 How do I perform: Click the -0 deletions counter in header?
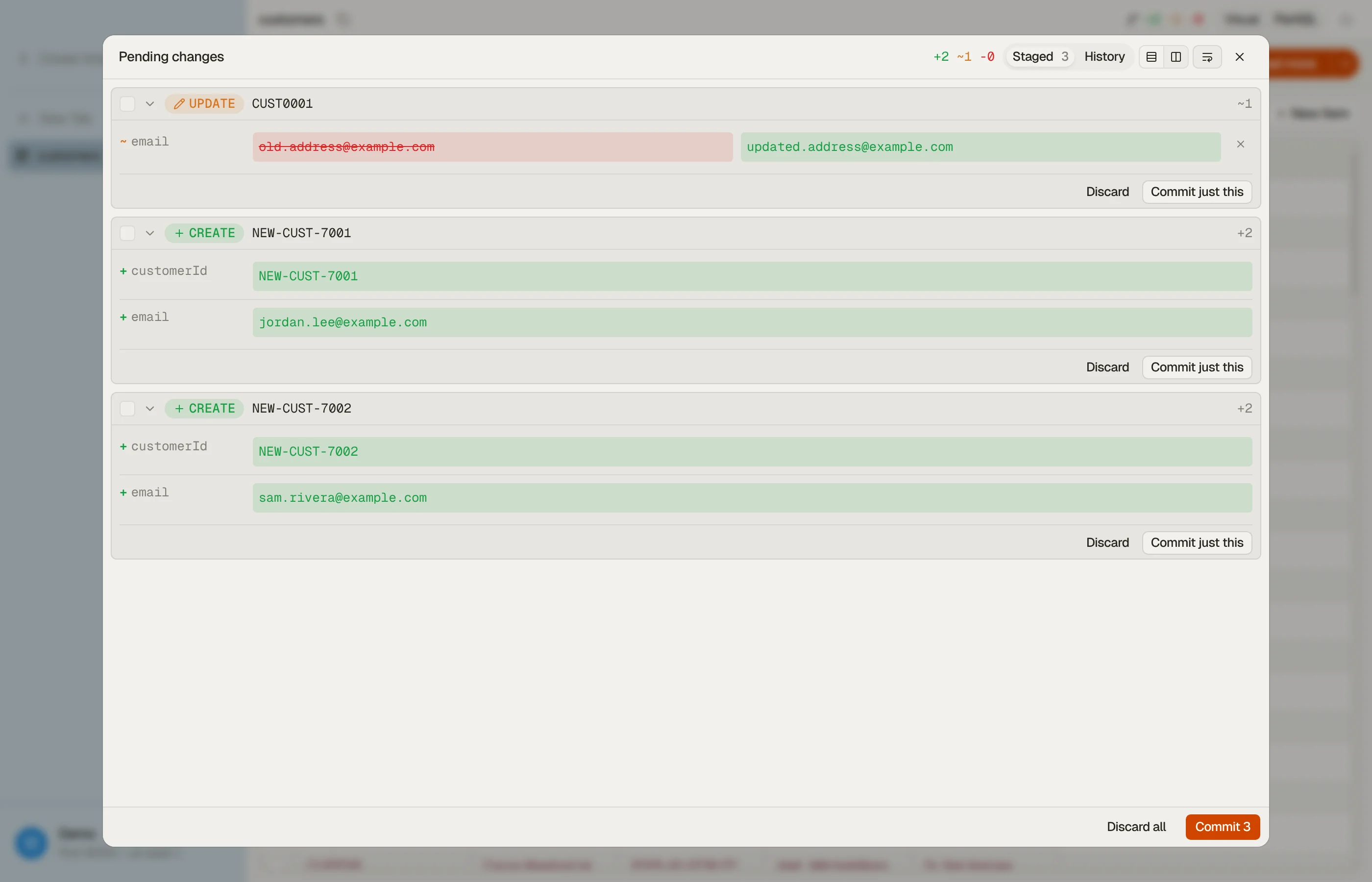pos(987,57)
